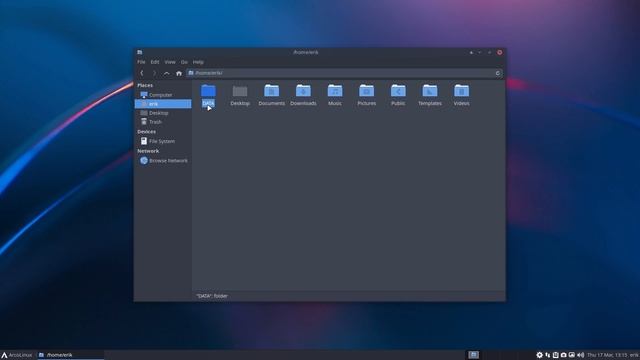Select the Videos folder icon
Viewport: 640px width, 360px height.
(x=462, y=91)
